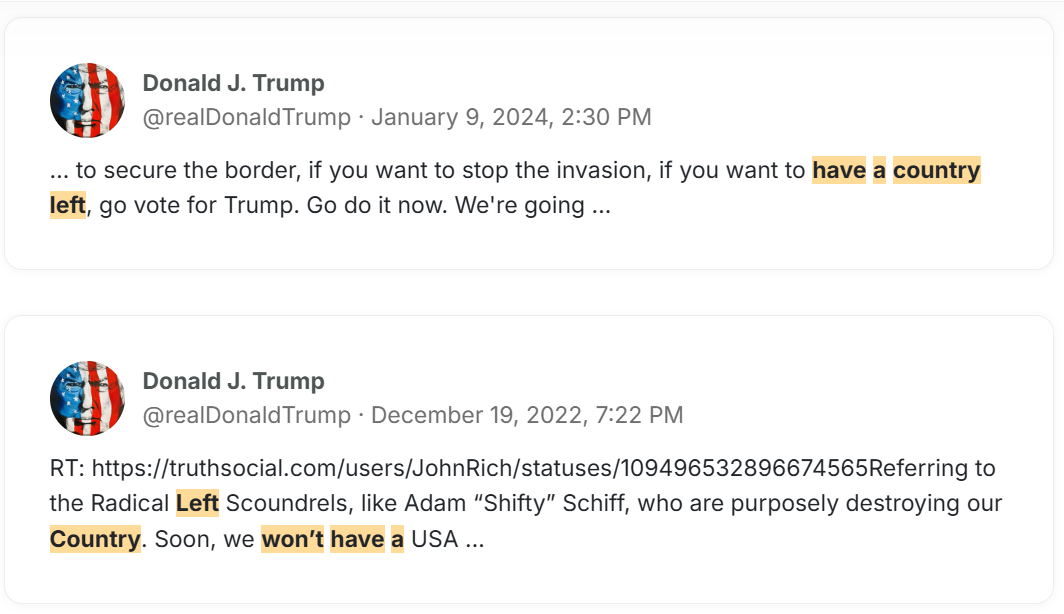Click highlighted word "country" in the first post

937,170
